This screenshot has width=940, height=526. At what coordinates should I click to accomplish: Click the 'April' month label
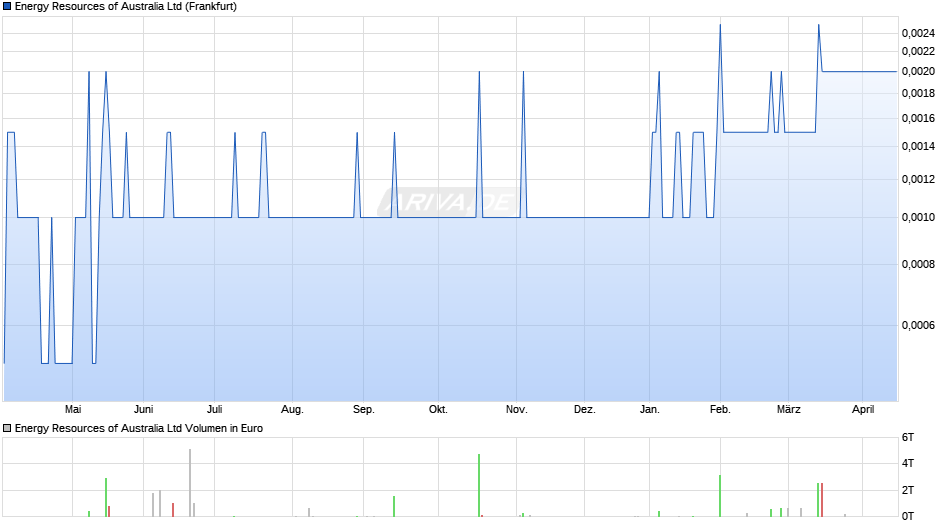[x=863, y=409]
